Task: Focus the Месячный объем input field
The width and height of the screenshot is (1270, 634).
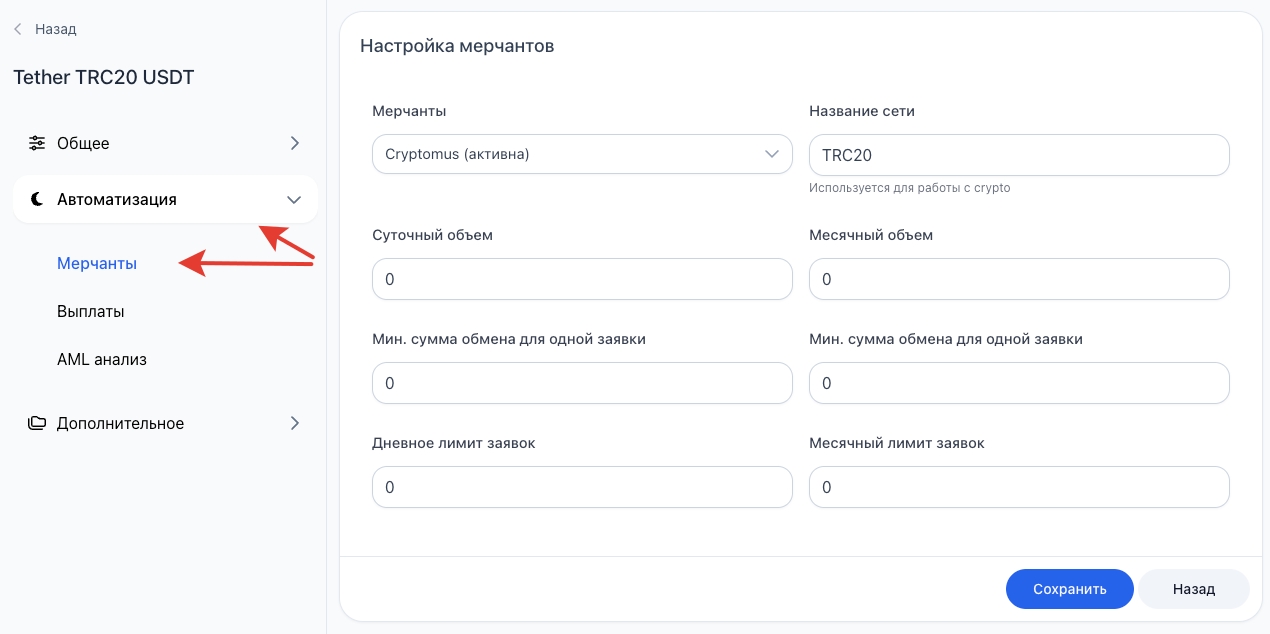Action: 1019,279
